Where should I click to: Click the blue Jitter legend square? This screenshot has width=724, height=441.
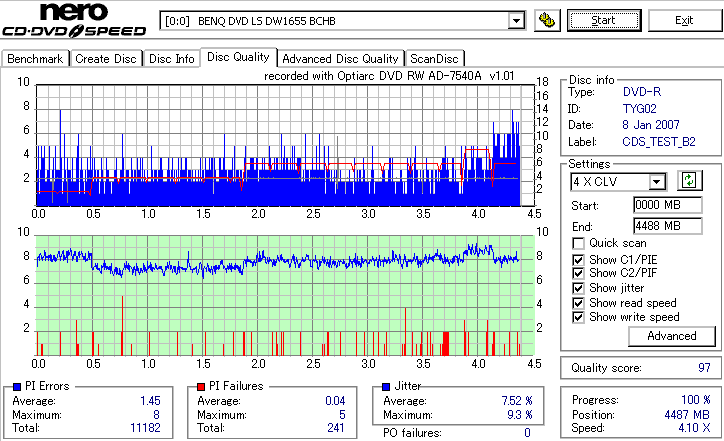point(386,387)
